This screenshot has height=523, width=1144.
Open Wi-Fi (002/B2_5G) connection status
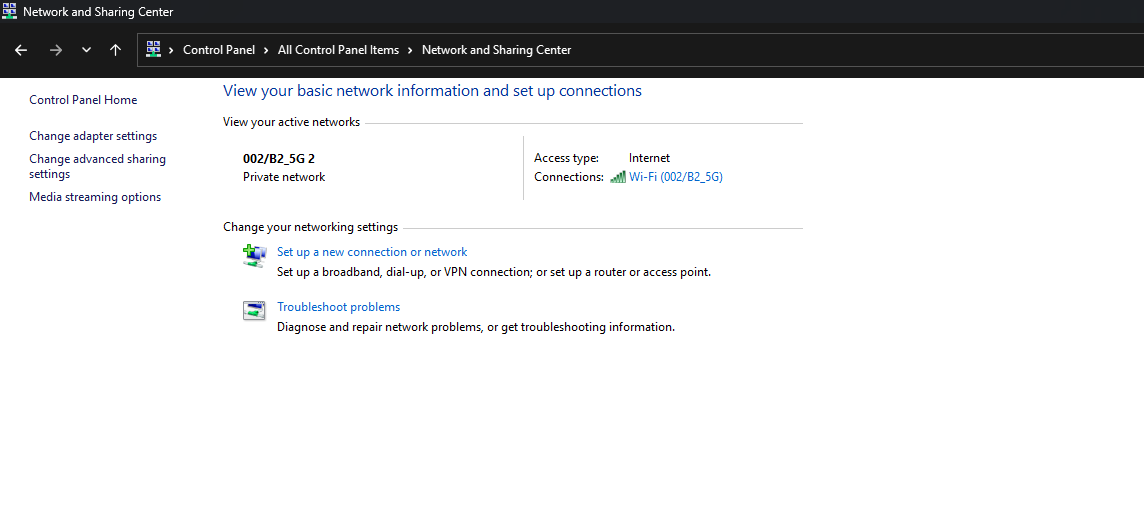tap(676, 177)
